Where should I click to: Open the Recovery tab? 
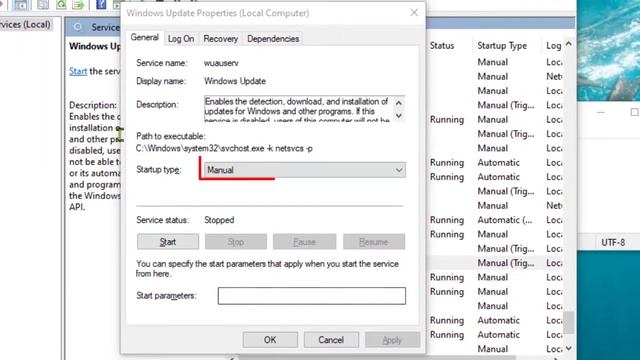220,39
